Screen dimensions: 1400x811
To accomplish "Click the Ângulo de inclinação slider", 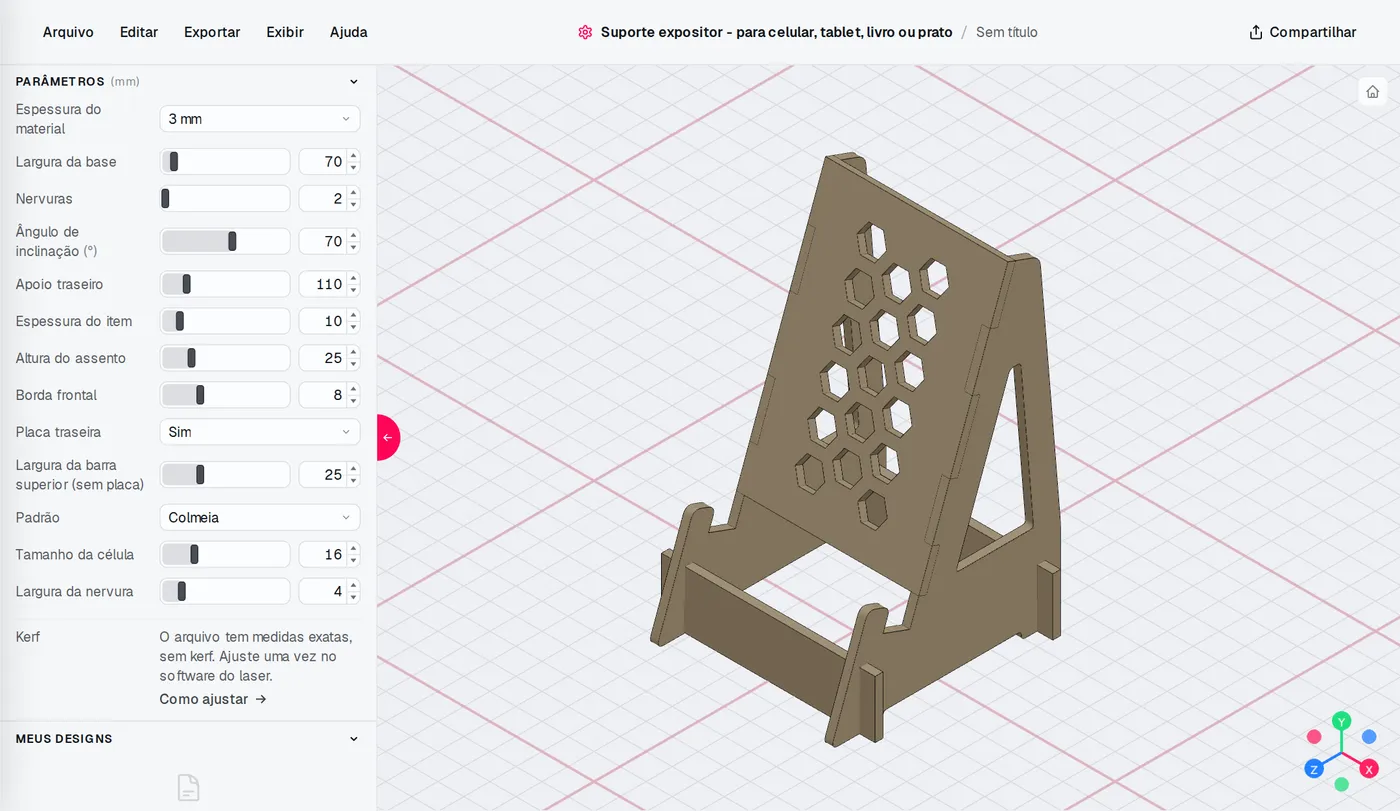I will point(225,241).
